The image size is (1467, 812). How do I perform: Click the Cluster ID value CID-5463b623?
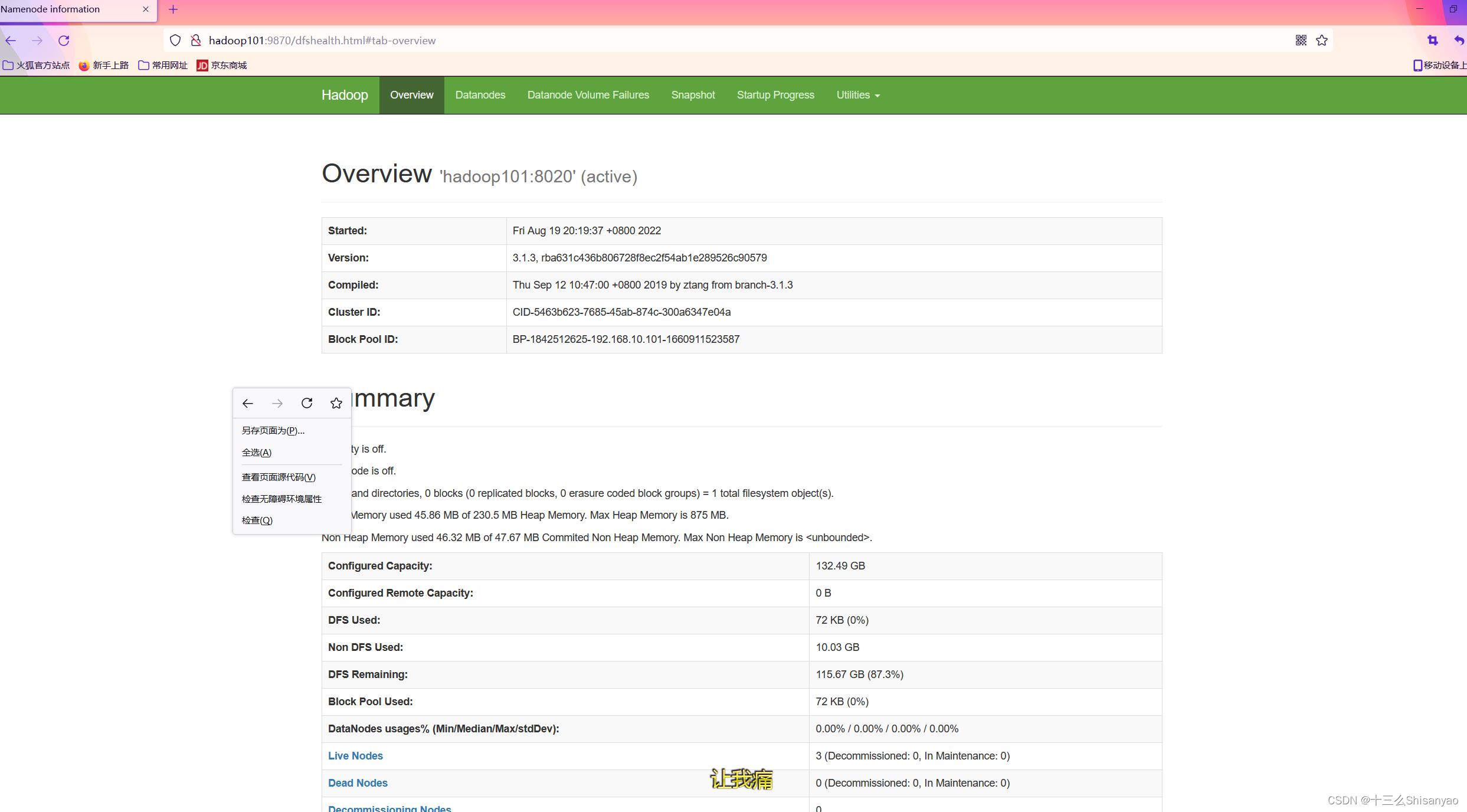(x=621, y=312)
